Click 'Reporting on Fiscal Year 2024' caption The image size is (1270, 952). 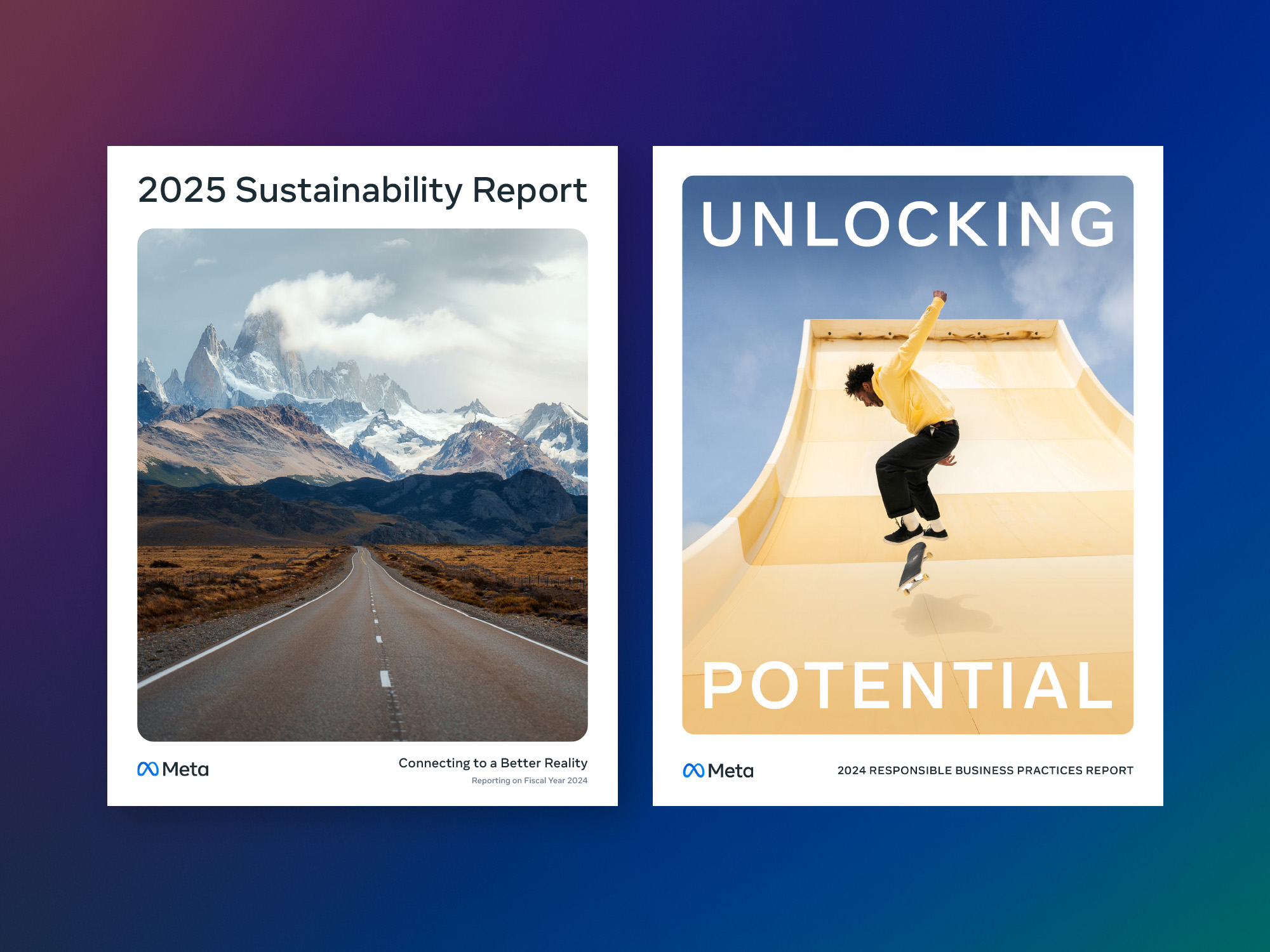pyautogui.click(x=529, y=781)
